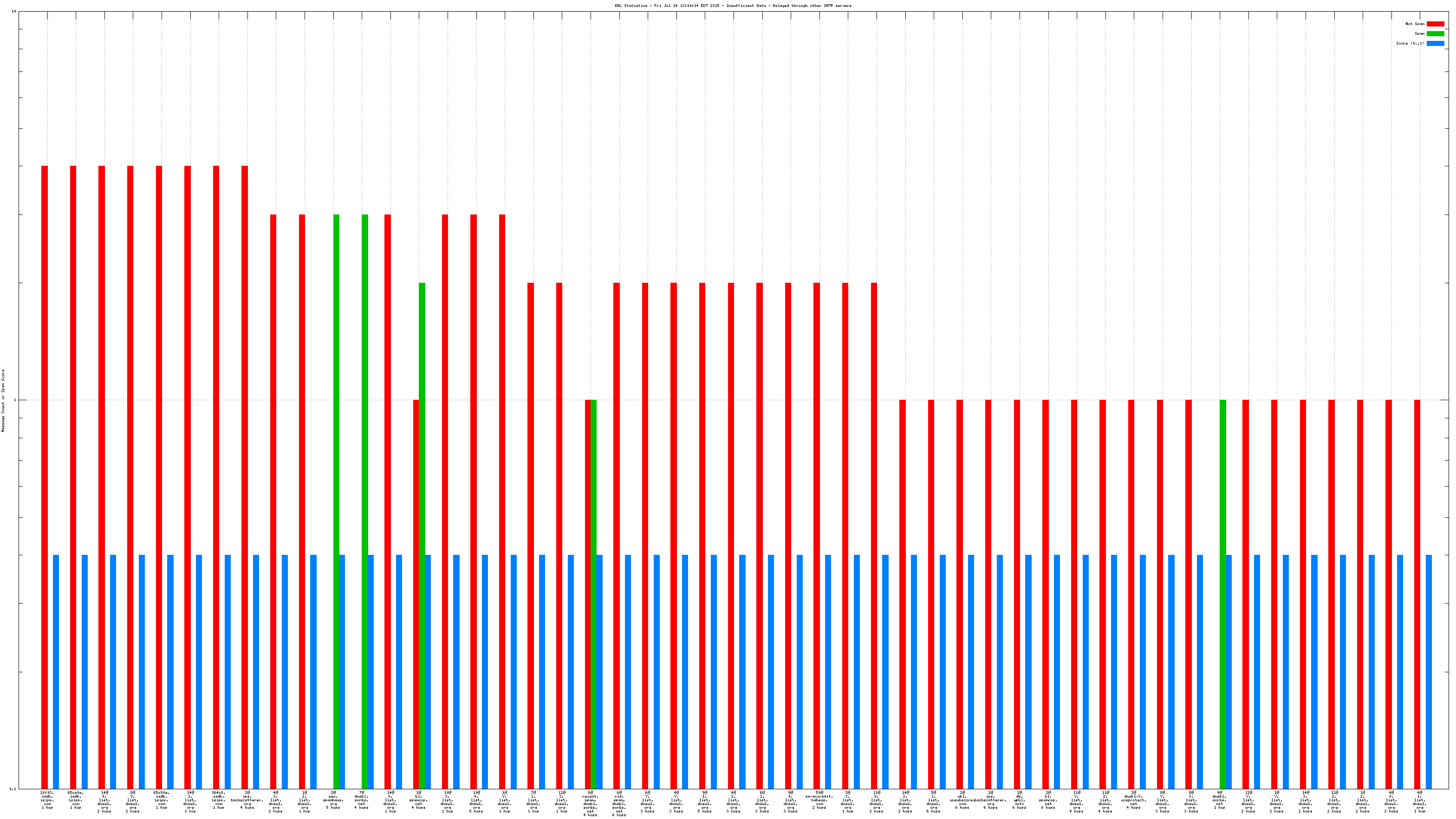Click the green Spam legend swatch
The image size is (1456, 819).
click(1435, 33)
